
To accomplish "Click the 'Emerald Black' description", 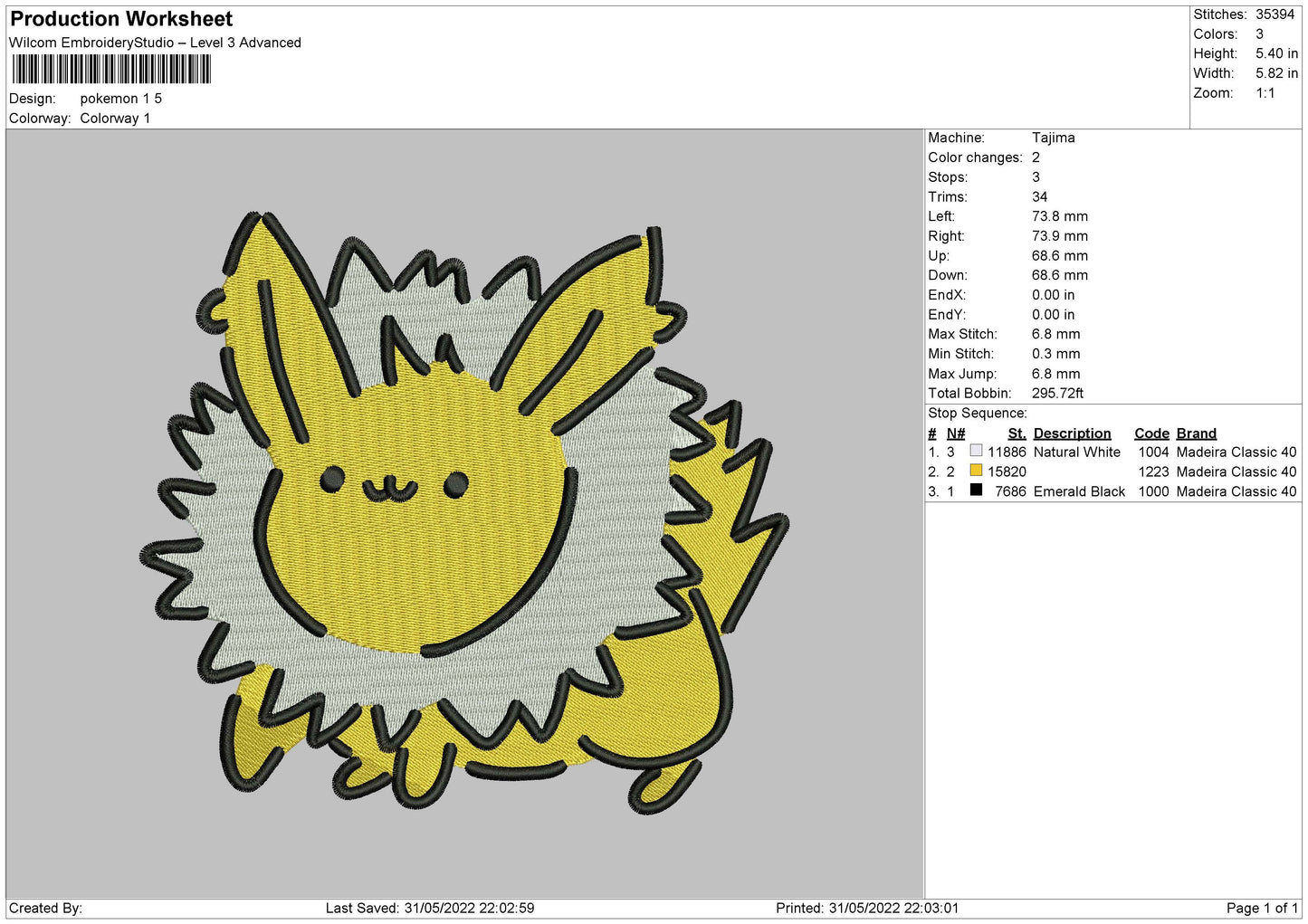I will [x=1079, y=492].
